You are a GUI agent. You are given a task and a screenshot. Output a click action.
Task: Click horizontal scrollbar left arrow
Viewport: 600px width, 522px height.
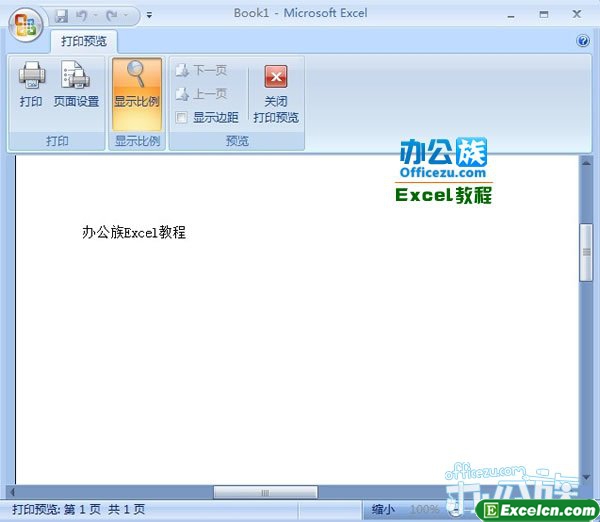(x=12, y=492)
